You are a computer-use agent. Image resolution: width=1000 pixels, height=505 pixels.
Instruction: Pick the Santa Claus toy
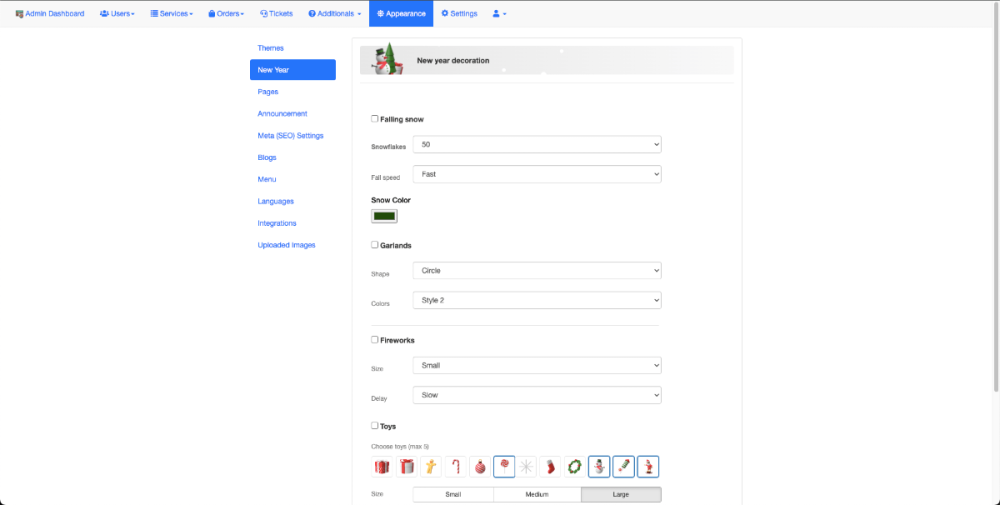(648, 466)
